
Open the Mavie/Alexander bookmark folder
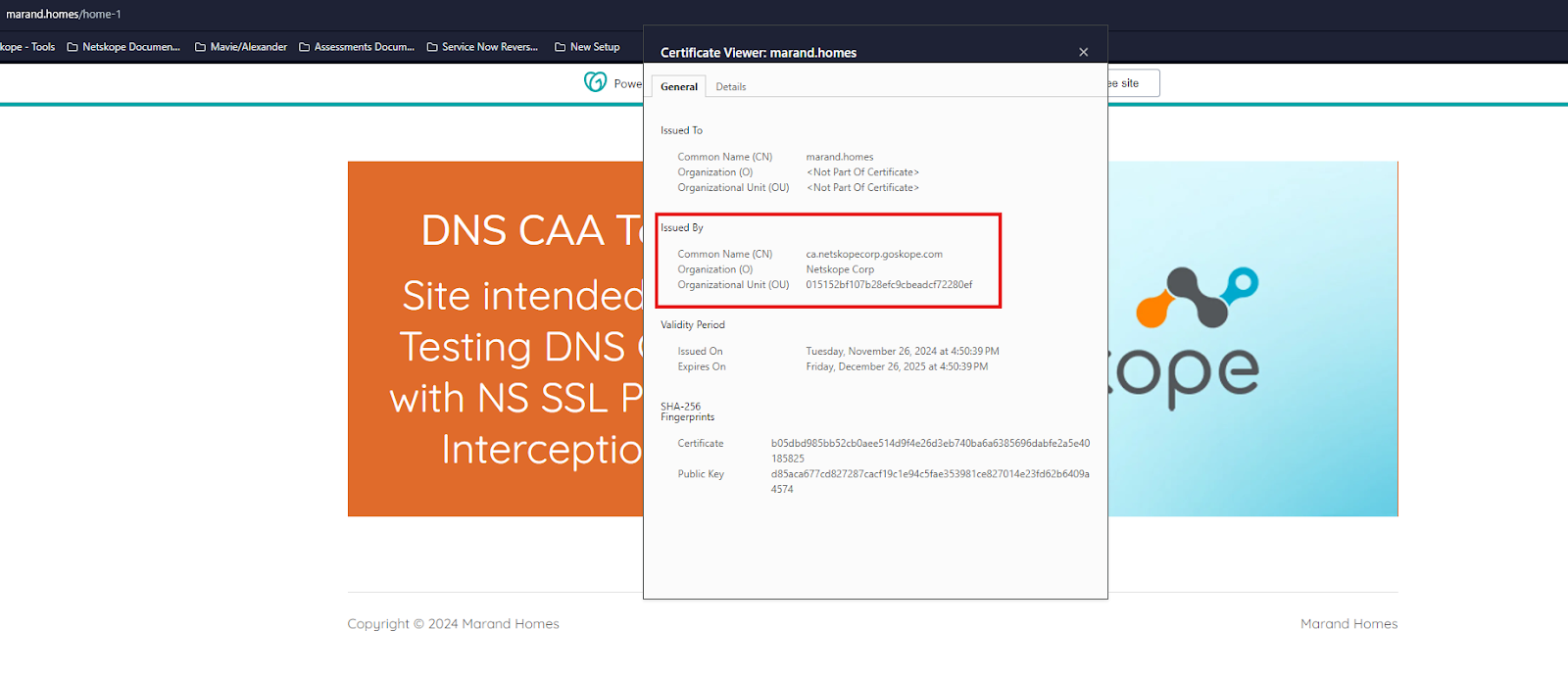click(x=241, y=47)
